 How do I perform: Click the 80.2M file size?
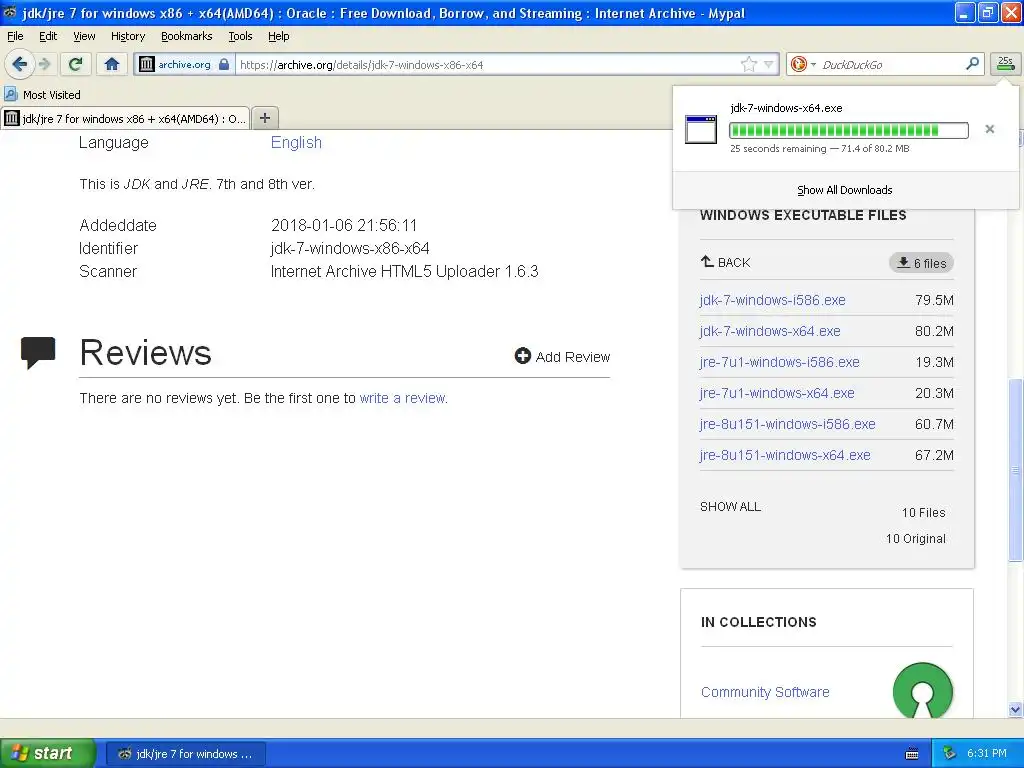tap(934, 331)
